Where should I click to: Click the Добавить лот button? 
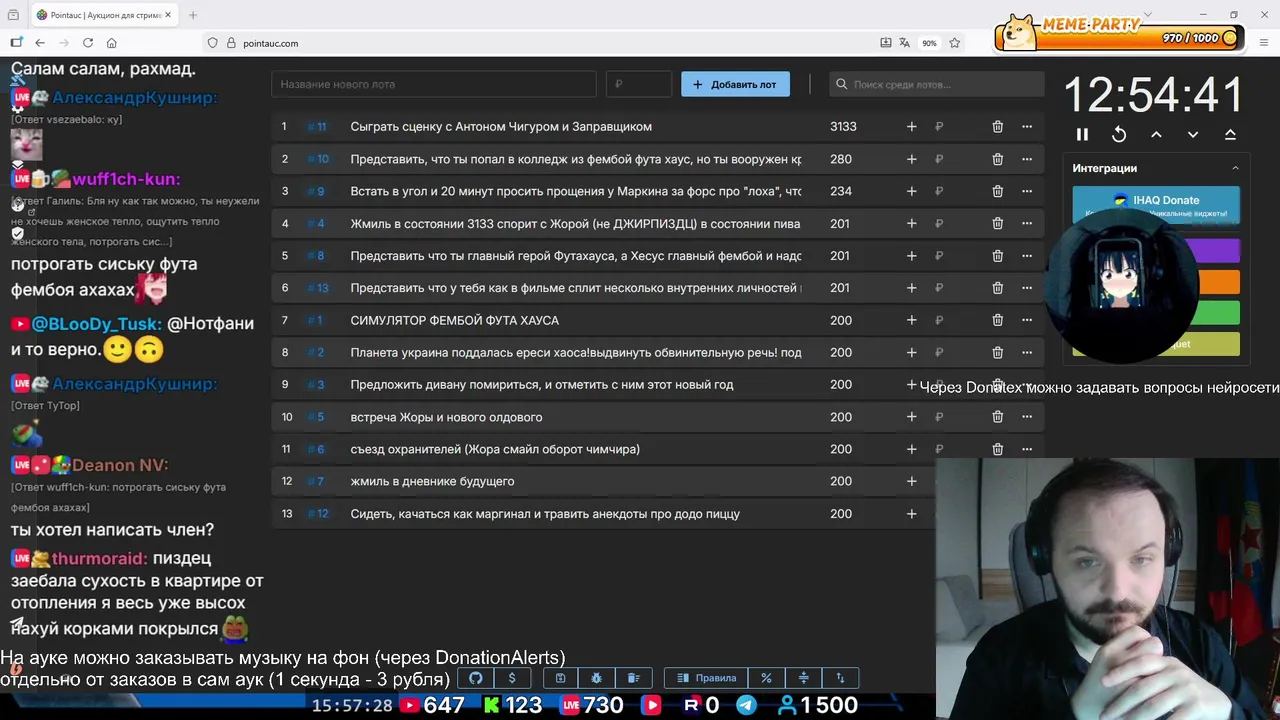coord(735,84)
